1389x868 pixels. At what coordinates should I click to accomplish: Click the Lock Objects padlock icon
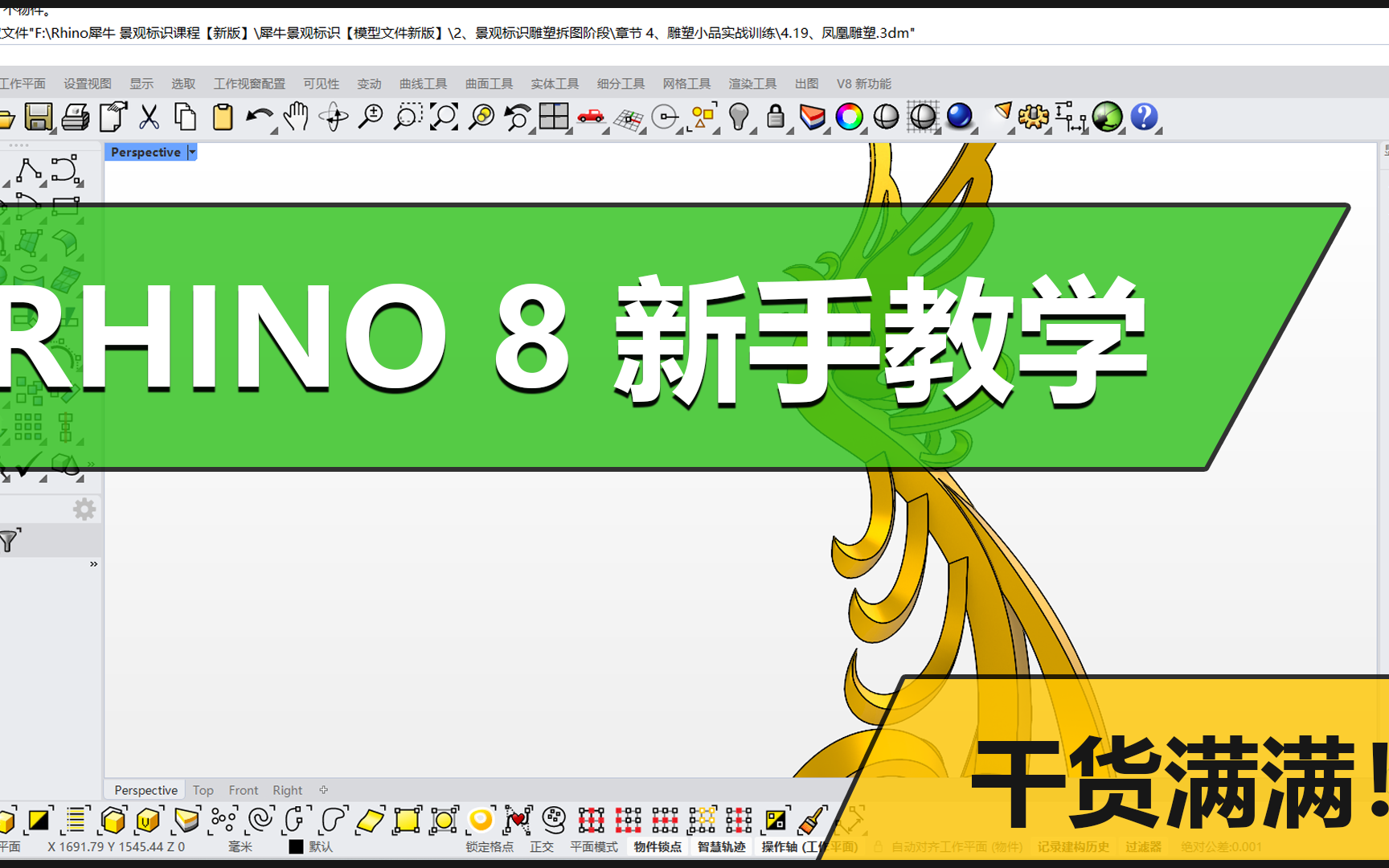776,117
